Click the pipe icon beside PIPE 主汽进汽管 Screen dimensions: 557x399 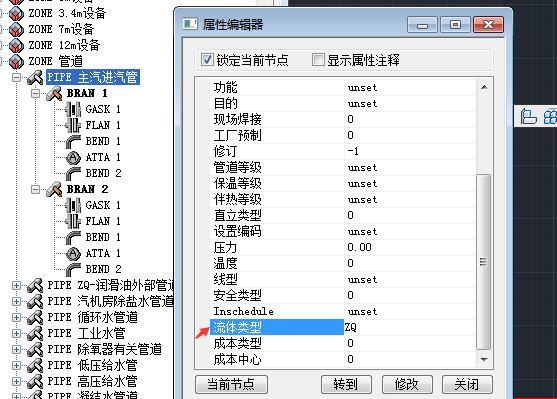pyautogui.click(x=35, y=77)
